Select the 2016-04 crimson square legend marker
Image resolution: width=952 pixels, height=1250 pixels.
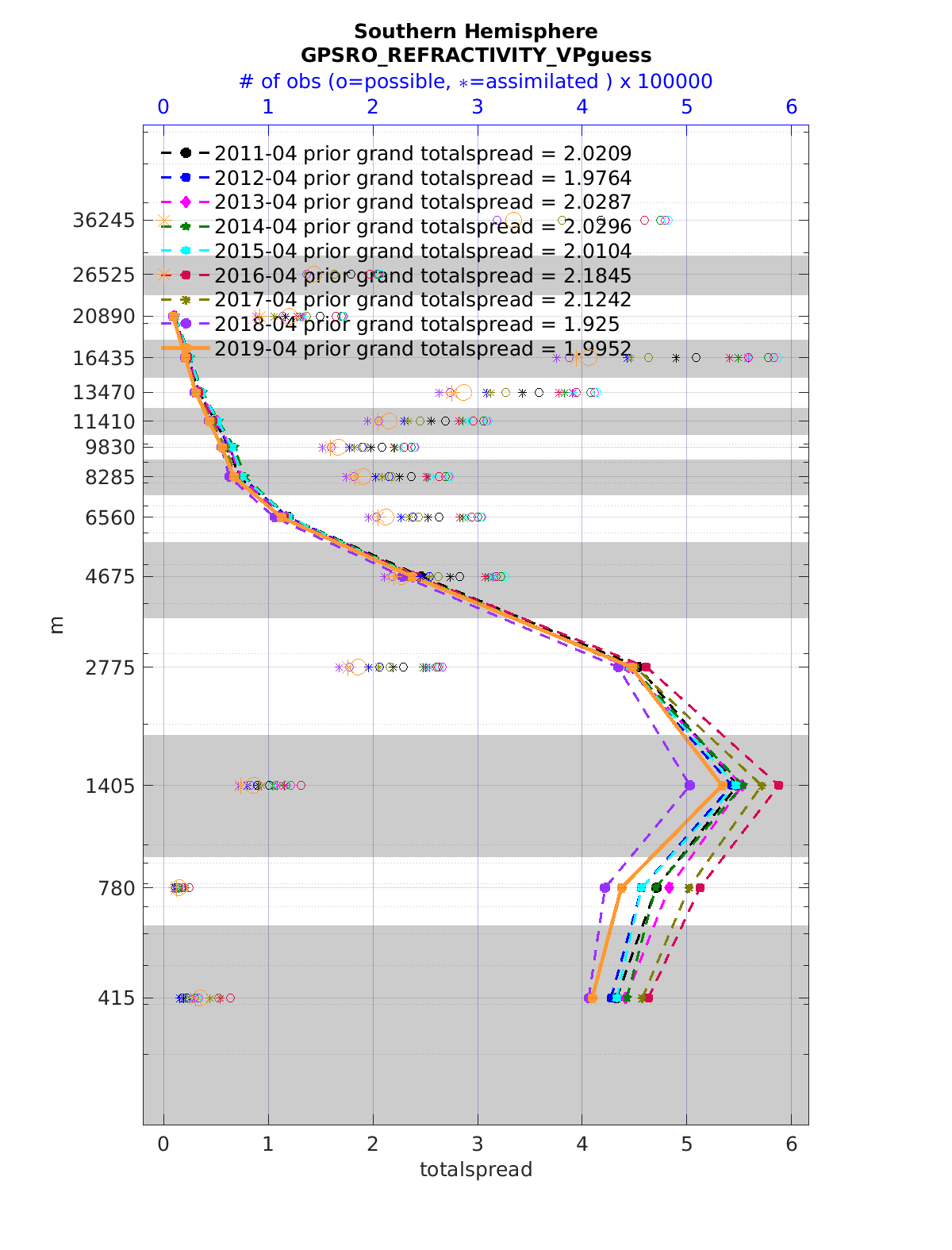(186, 275)
